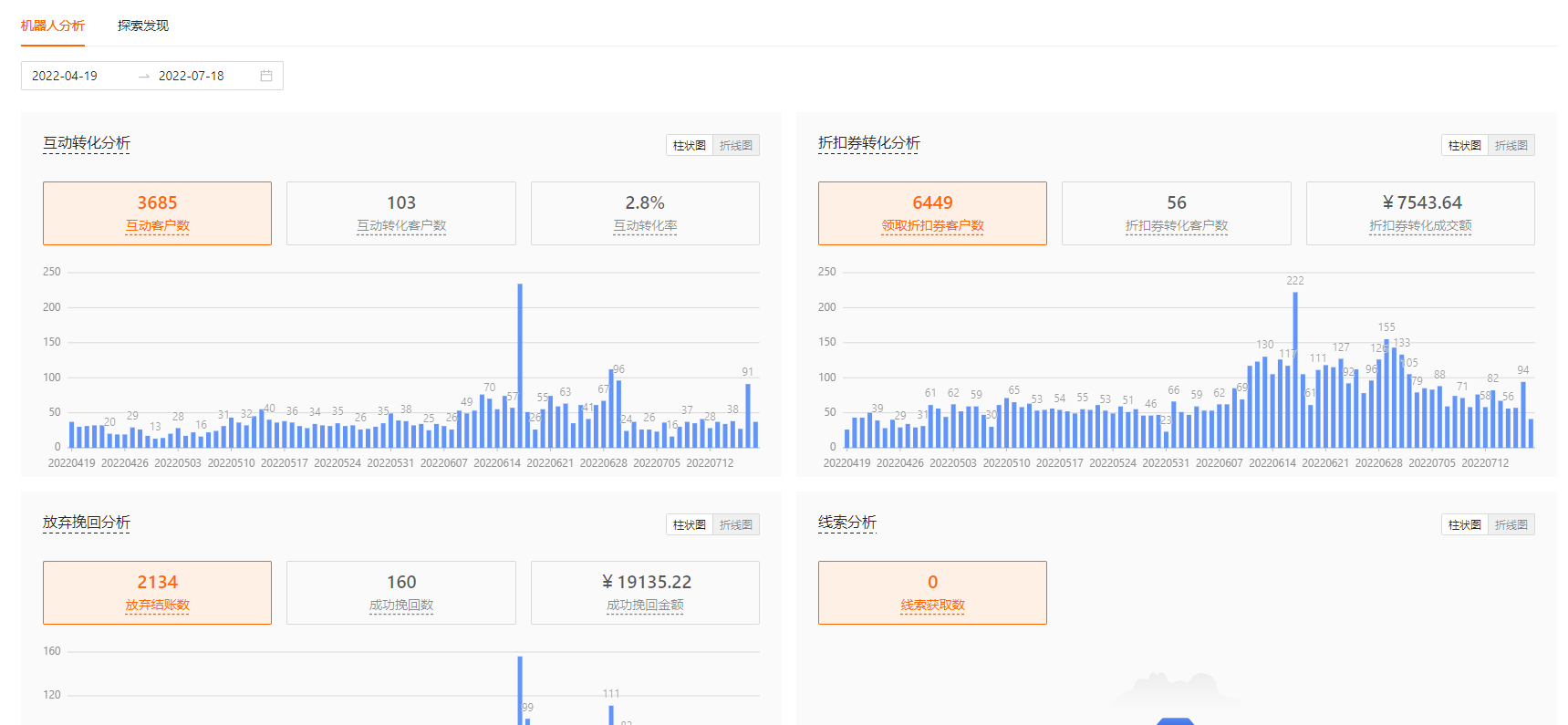
Task: Click the 放弃挽回分析 panel title
Action: (x=87, y=523)
